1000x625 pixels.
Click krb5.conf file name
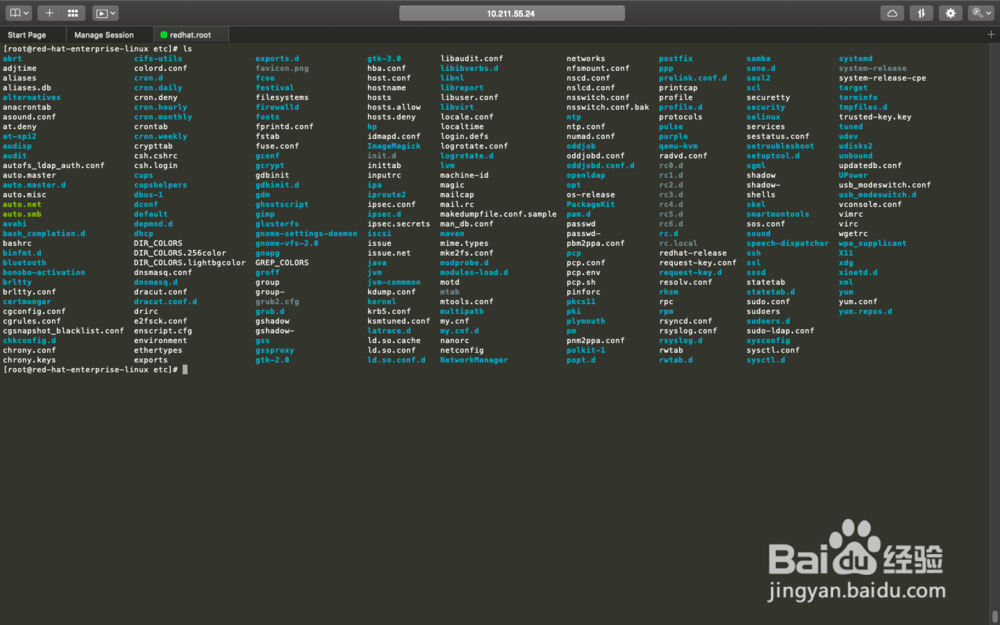(389, 311)
